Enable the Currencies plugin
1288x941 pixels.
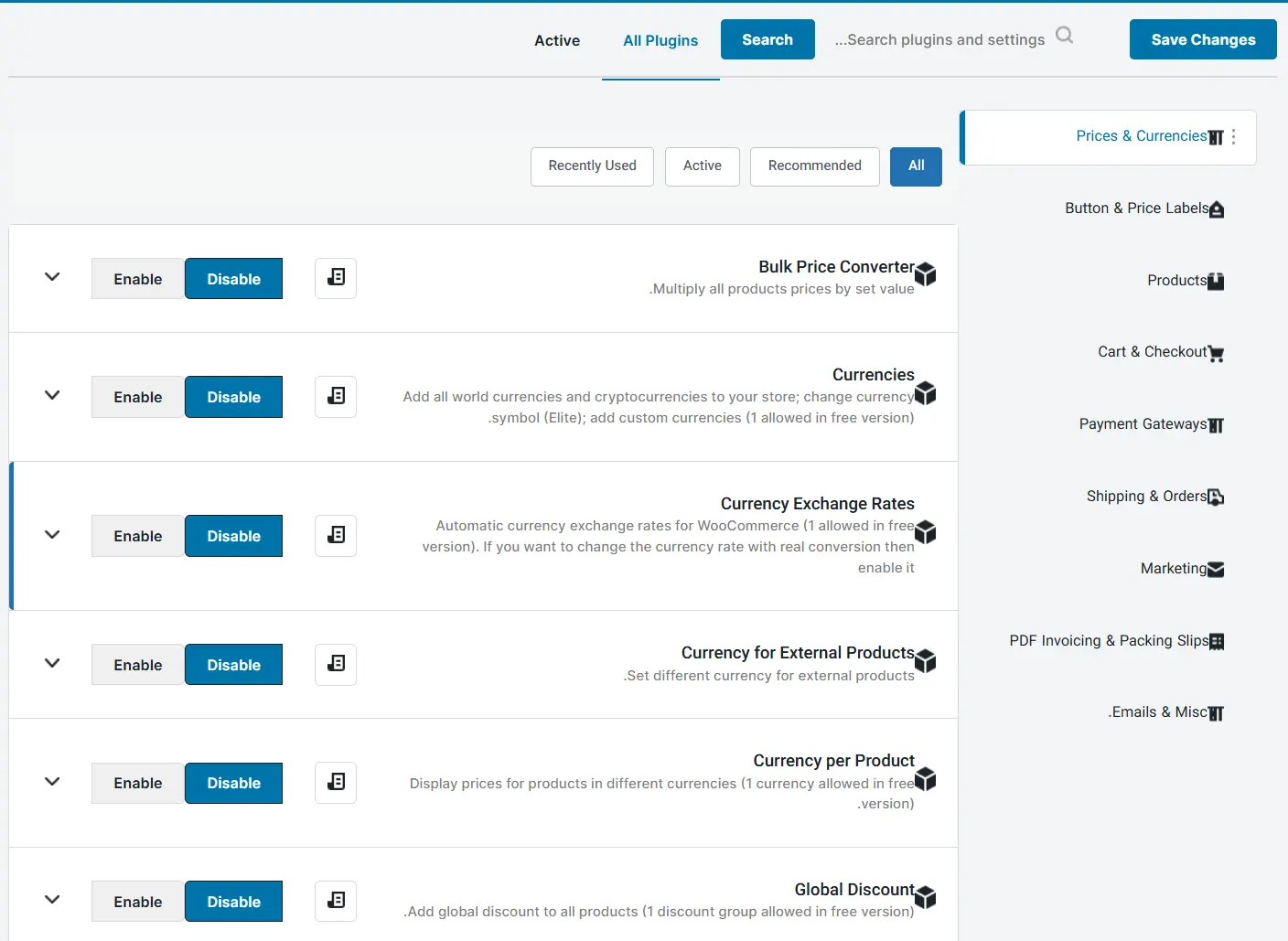coord(138,397)
